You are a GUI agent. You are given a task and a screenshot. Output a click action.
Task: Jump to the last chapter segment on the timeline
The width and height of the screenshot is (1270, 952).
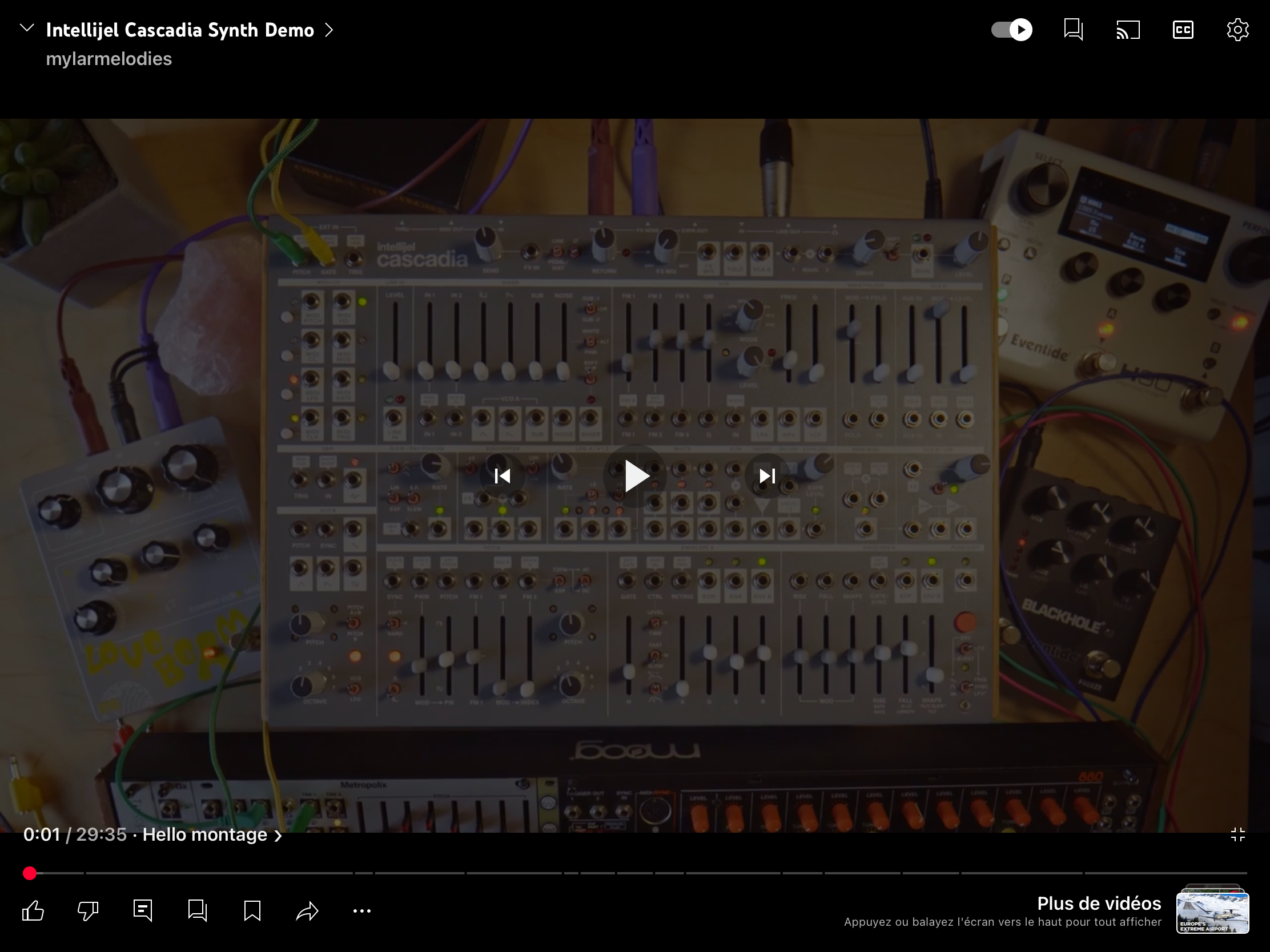pyautogui.click(x=1165, y=873)
